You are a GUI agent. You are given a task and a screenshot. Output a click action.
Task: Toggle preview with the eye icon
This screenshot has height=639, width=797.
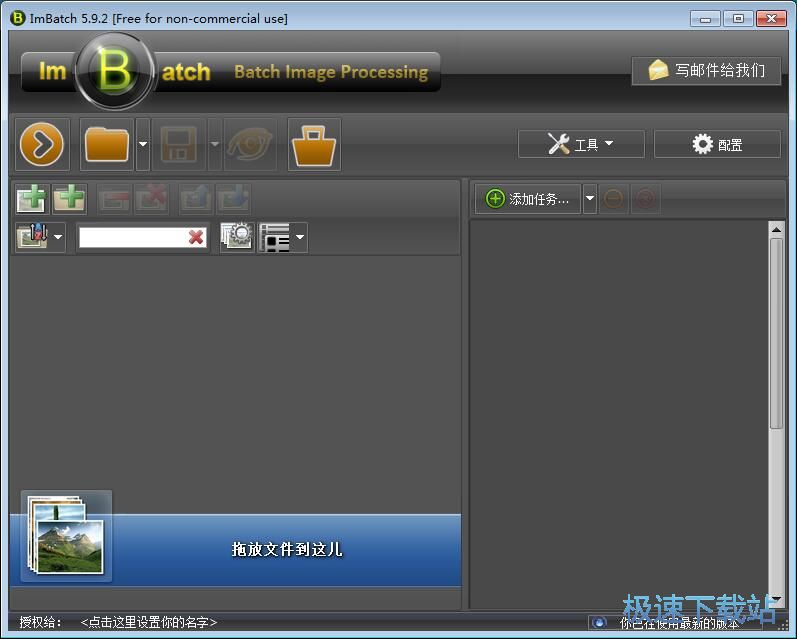(x=250, y=144)
